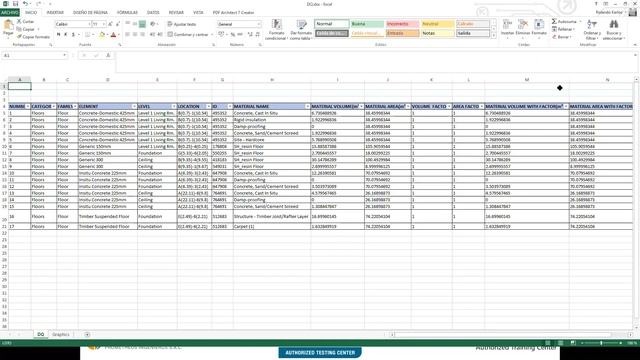
Task: Open the General number format dropdown
Action: point(258,24)
